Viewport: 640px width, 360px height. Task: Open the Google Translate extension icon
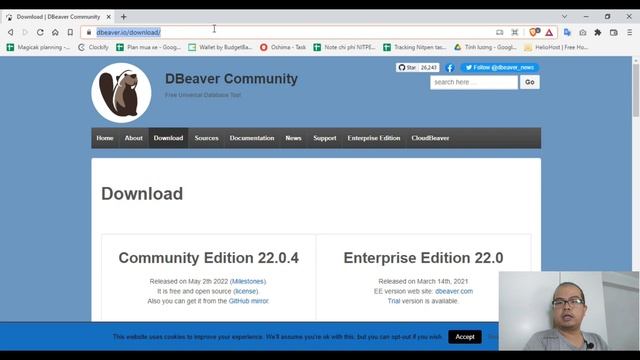[x=567, y=32]
